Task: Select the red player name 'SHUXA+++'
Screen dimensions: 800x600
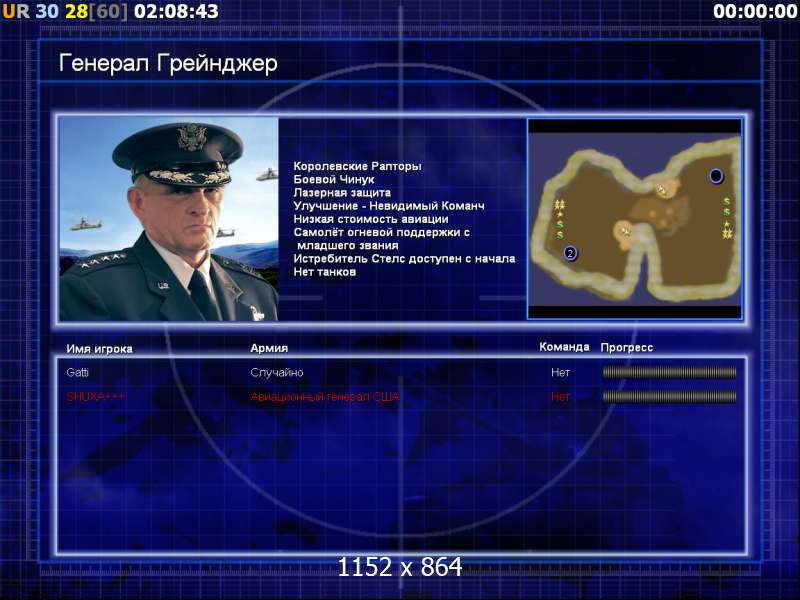Action: tap(95, 396)
